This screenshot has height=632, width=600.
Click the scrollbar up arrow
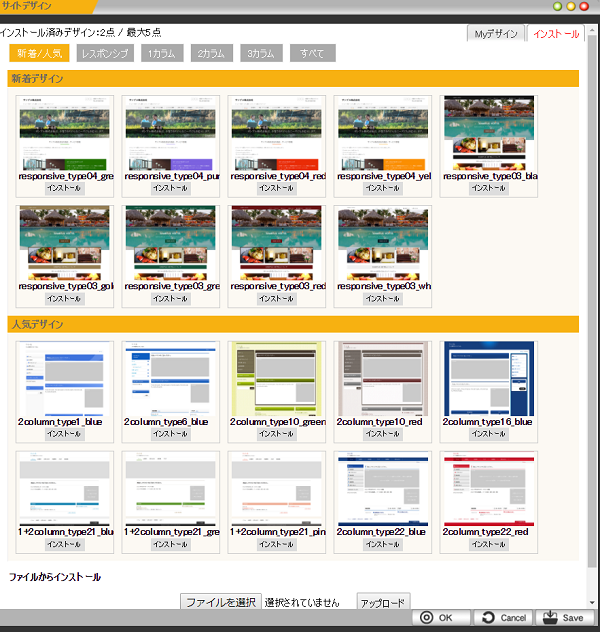[592, 30]
